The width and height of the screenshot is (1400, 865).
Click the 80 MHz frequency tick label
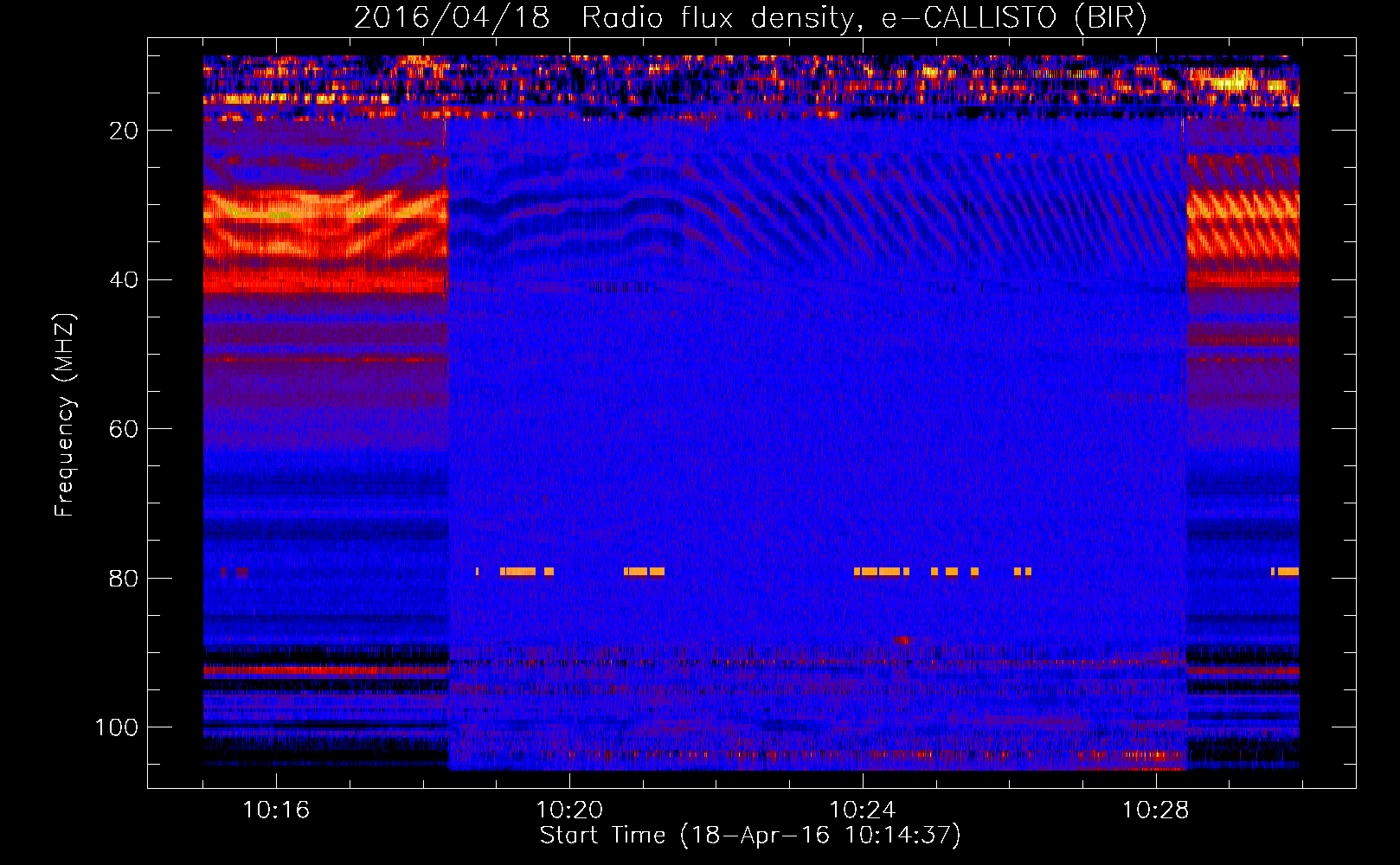tap(125, 579)
